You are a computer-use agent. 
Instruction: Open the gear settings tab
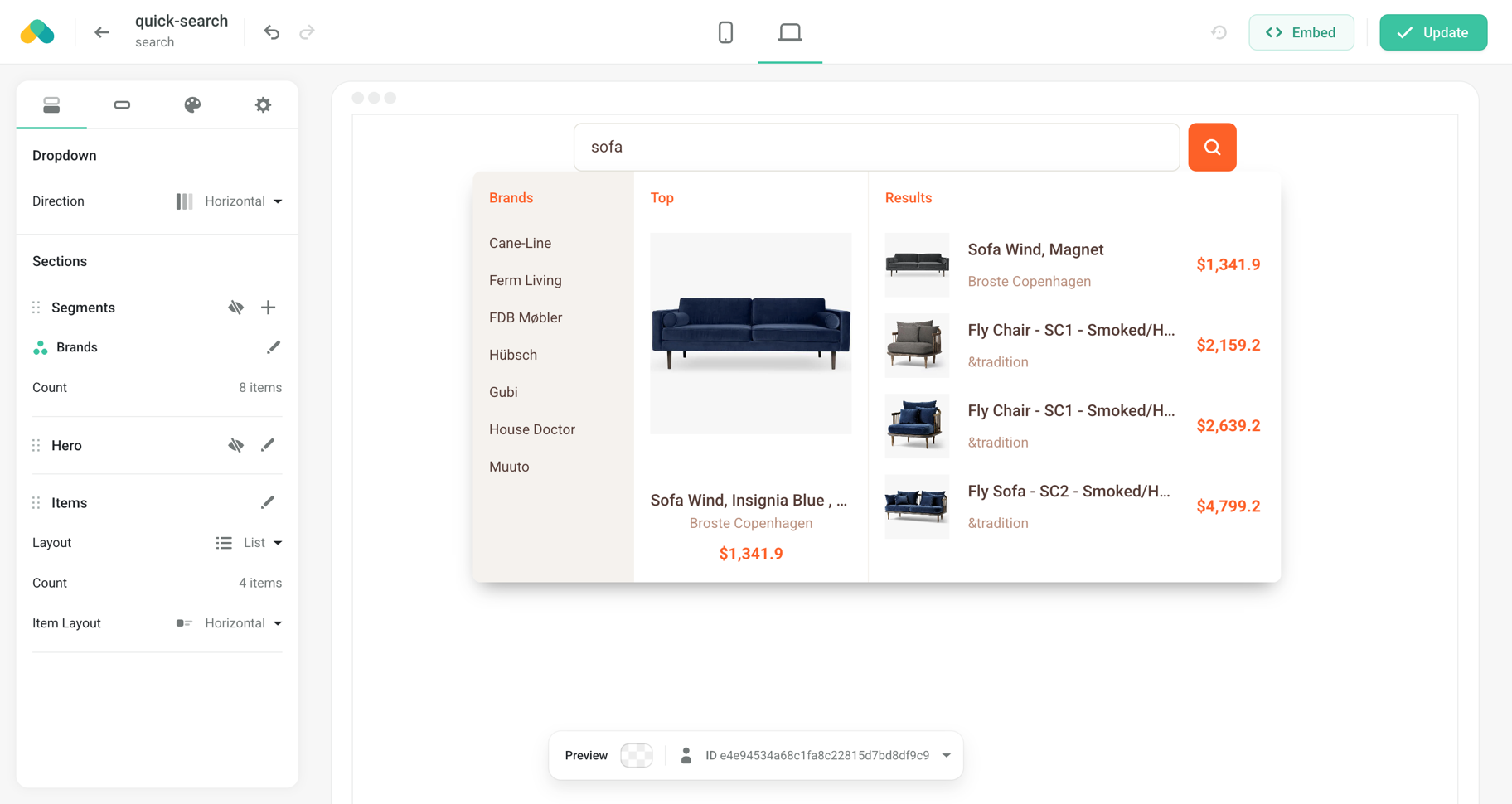(263, 104)
